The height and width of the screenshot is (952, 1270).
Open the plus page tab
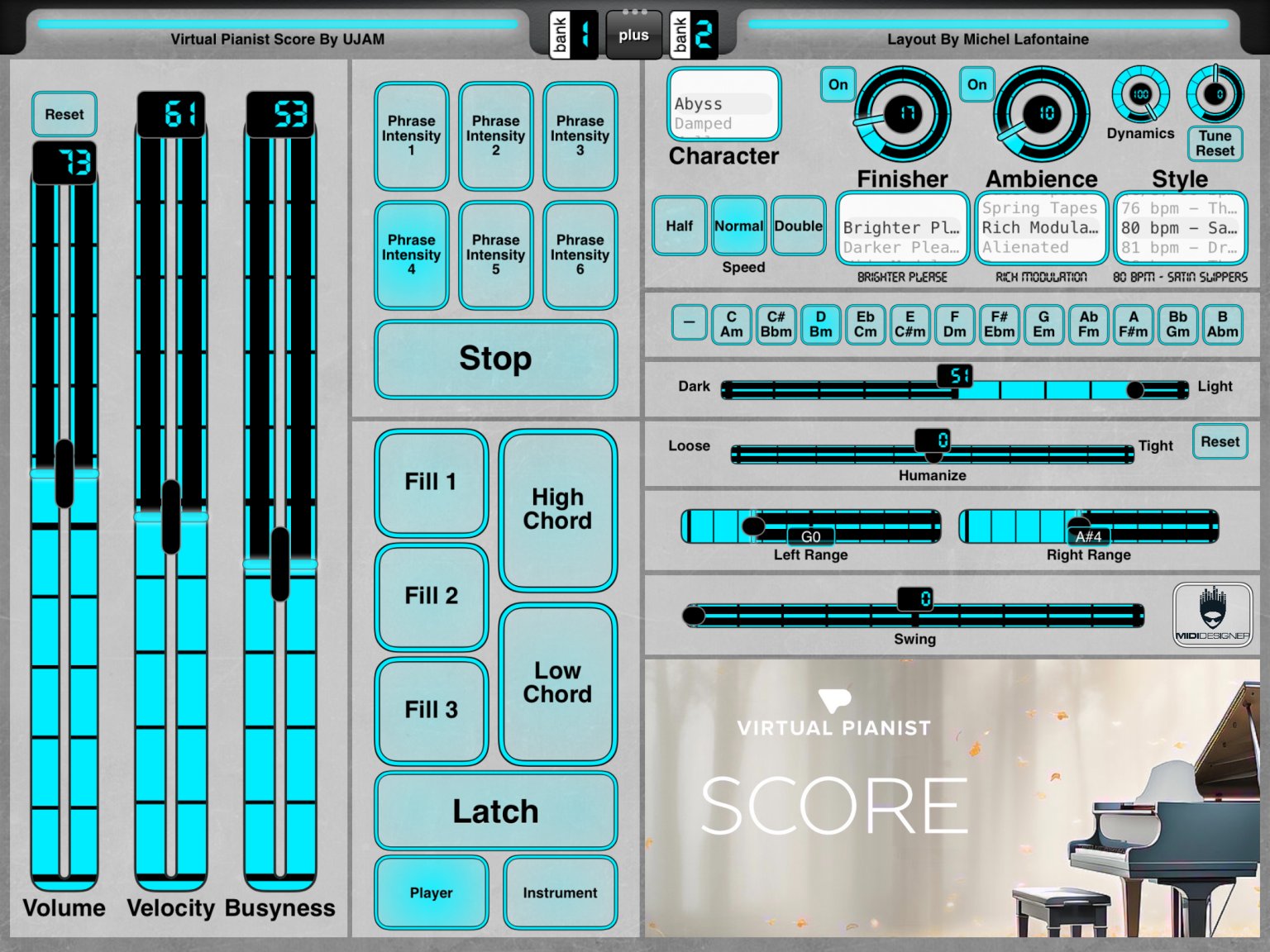634,35
